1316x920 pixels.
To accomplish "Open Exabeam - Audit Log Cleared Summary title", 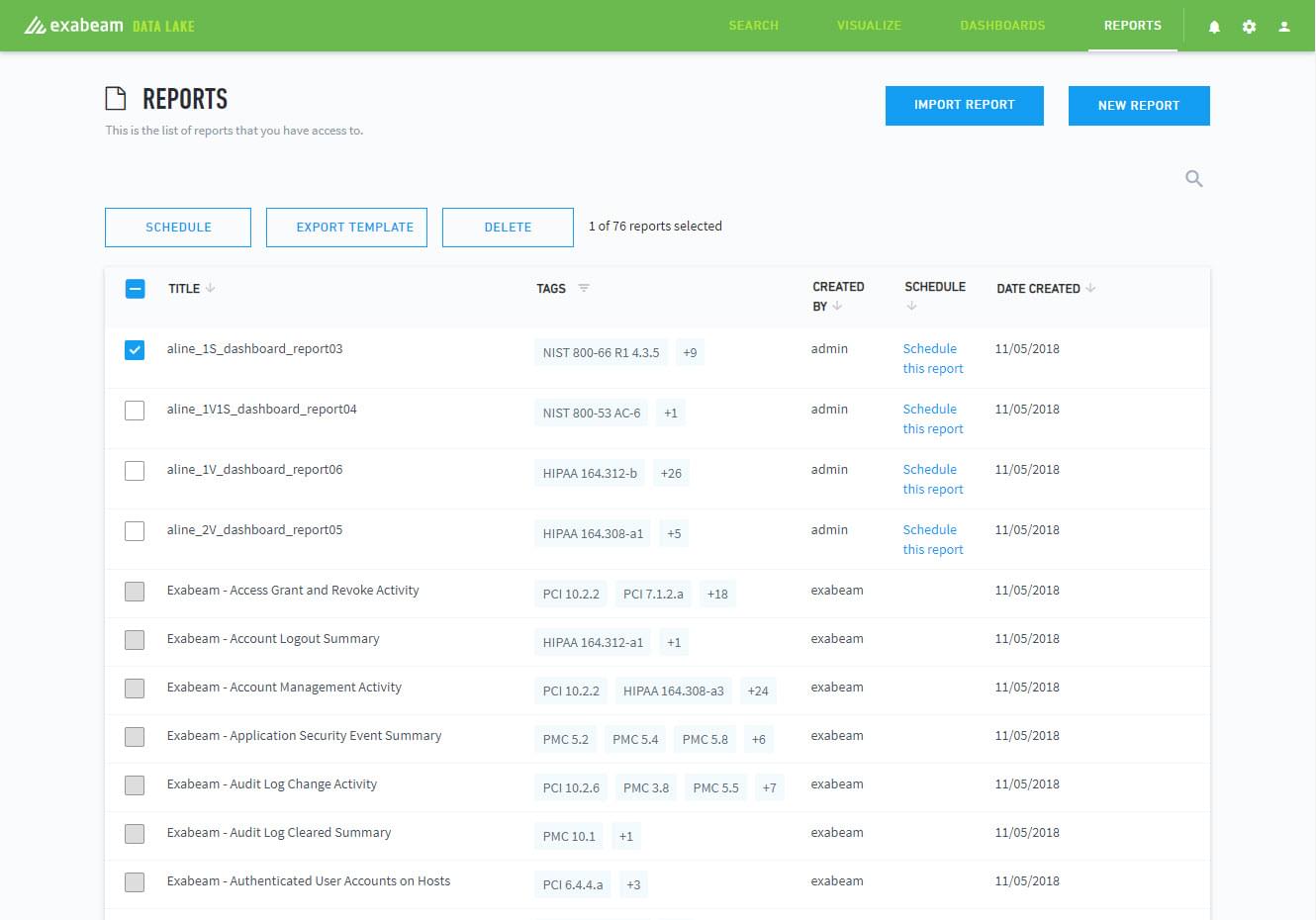I will tap(279, 832).
